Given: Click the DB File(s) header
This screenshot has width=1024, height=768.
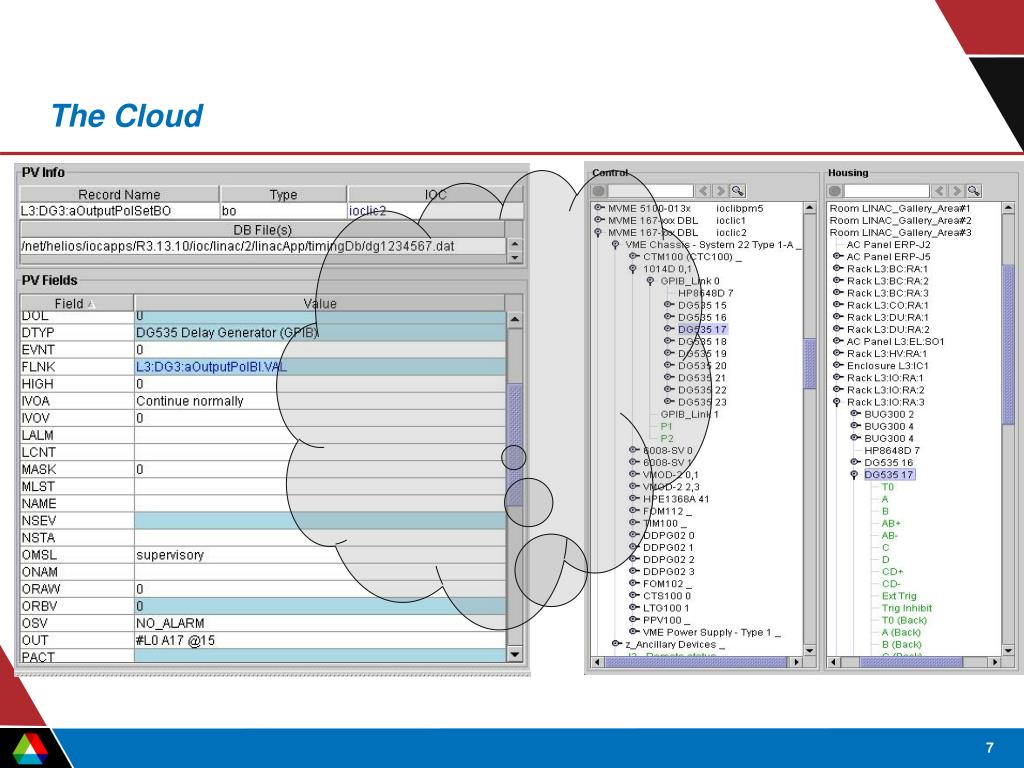Looking at the screenshot, I should 263,230.
